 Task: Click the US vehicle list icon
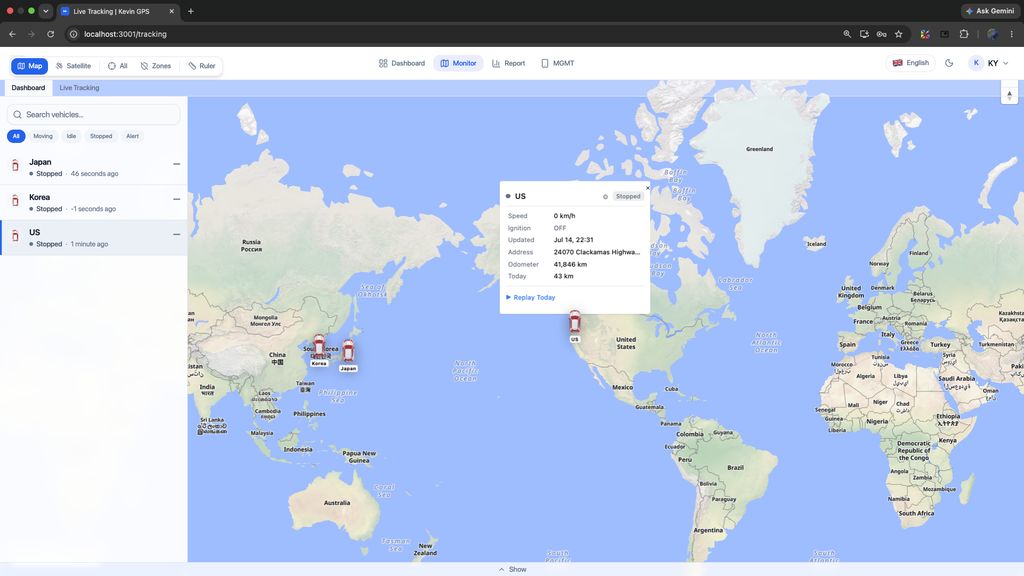[15, 236]
